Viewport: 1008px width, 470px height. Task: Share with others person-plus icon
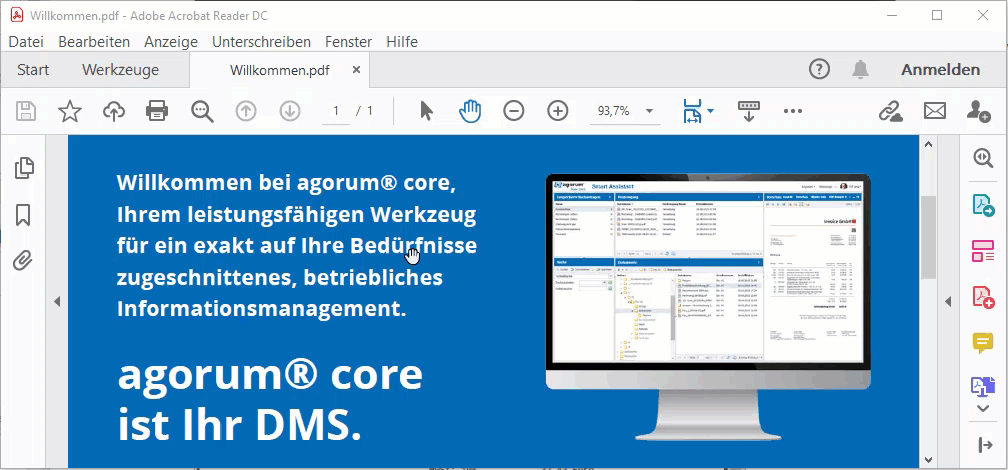pyautogui.click(x=978, y=111)
